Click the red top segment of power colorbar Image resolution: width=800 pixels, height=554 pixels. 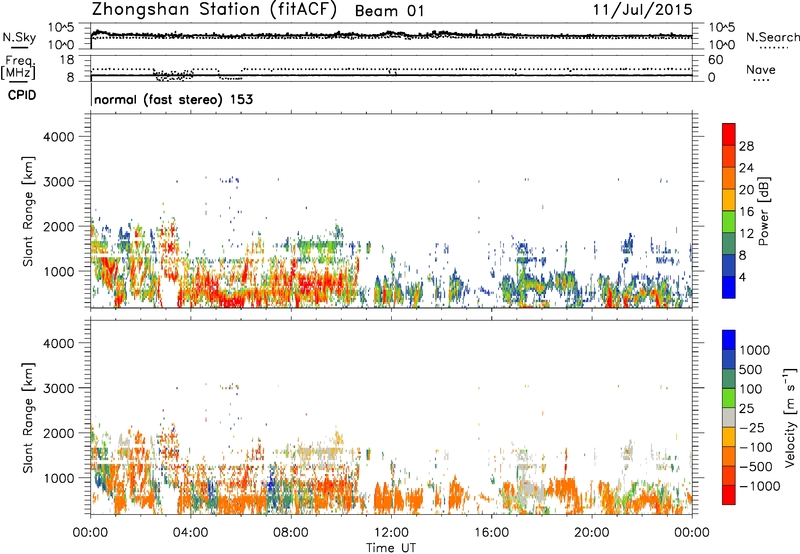click(x=729, y=134)
